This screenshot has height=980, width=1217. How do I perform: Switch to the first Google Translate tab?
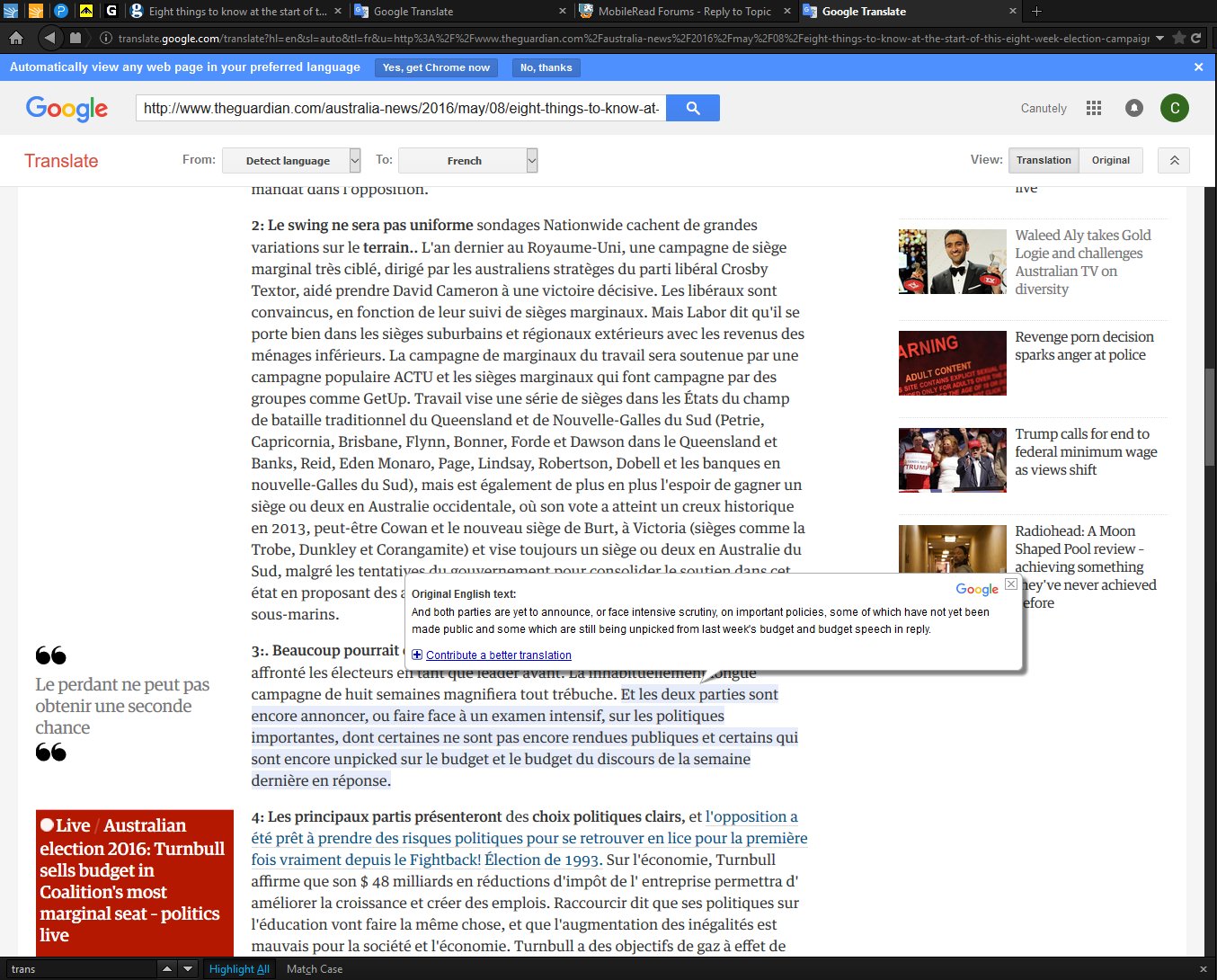460,11
